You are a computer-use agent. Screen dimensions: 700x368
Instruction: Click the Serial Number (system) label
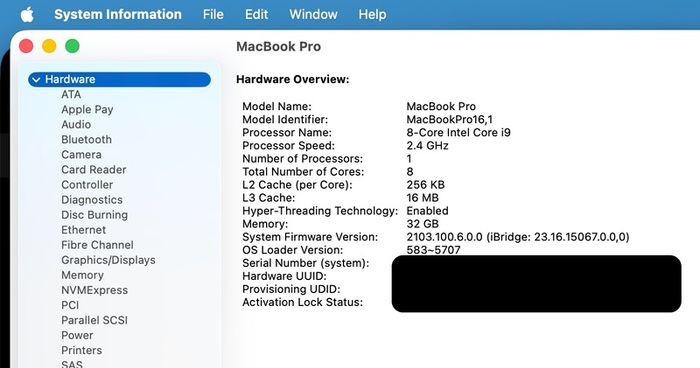tap(305, 263)
